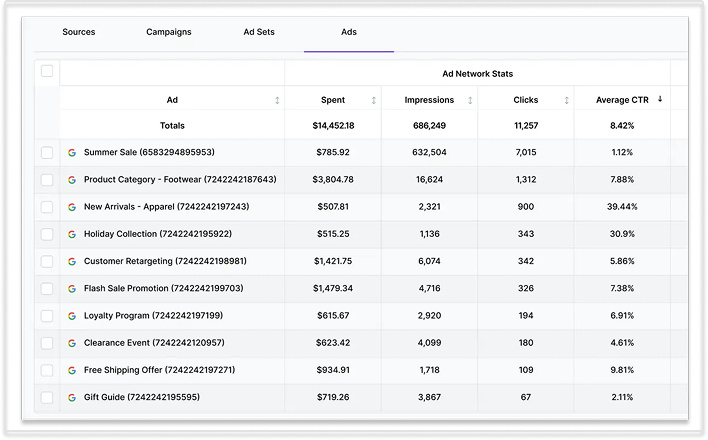Open ad Product Category - Footwear (7242242187643)

pos(180,179)
